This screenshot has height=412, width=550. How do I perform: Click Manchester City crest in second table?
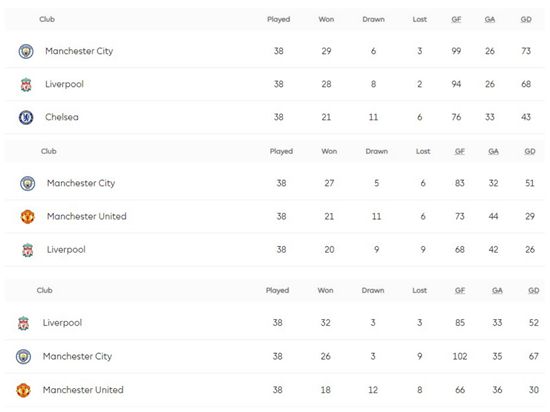(x=28, y=183)
